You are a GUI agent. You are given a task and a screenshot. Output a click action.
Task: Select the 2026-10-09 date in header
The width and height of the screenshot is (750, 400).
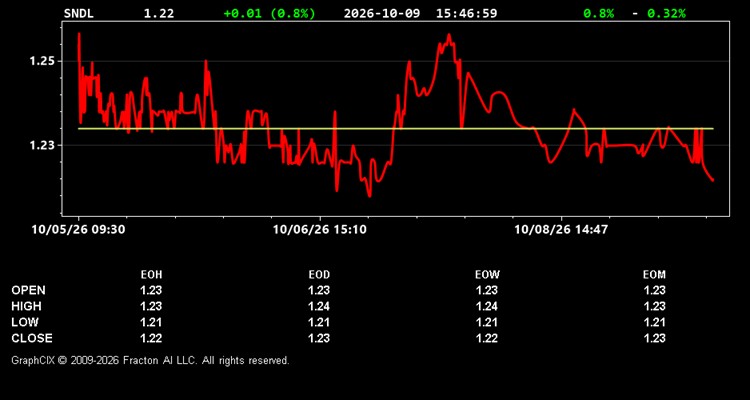tap(382, 13)
